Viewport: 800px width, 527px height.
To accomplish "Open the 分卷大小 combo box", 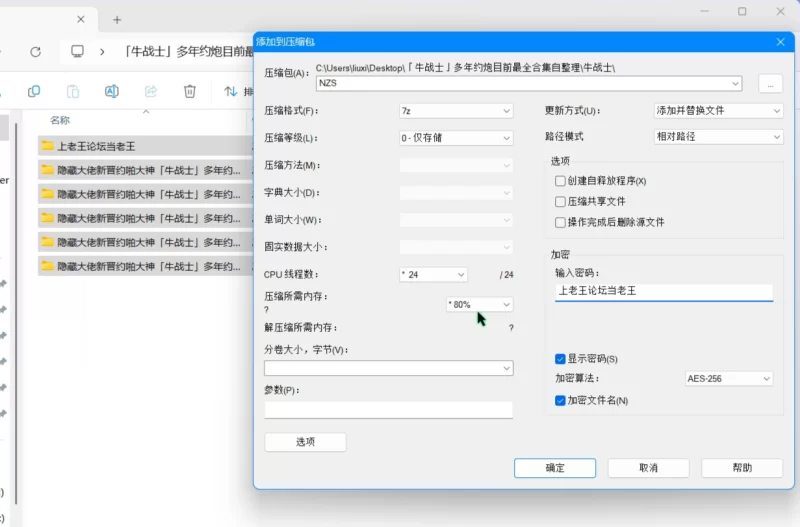I will [388, 368].
